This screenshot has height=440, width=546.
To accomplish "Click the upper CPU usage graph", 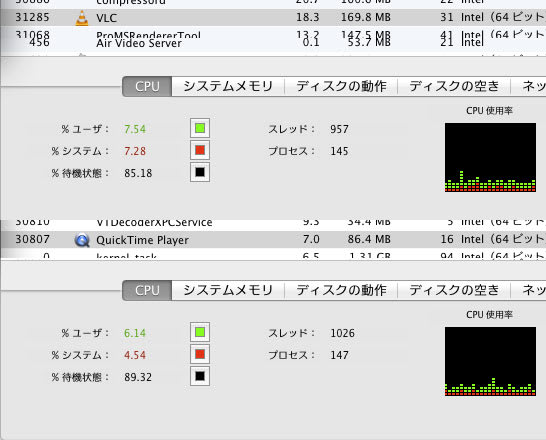I will pos(490,157).
